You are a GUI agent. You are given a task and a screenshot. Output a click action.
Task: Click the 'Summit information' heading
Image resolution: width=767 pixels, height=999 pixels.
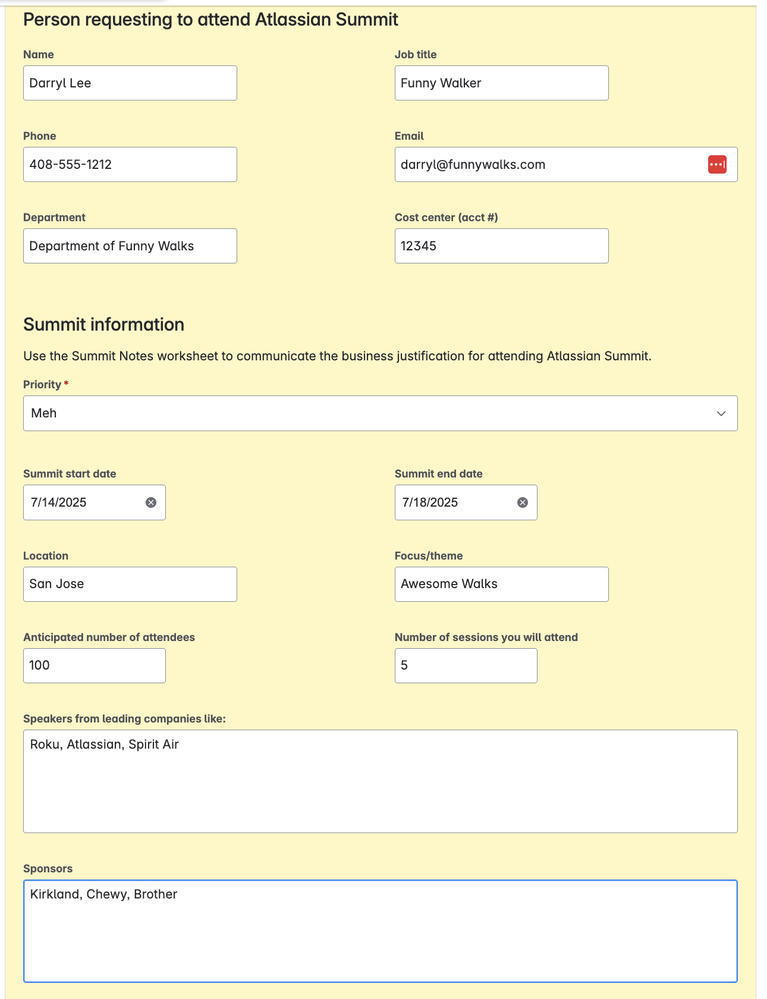pos(104,324)
